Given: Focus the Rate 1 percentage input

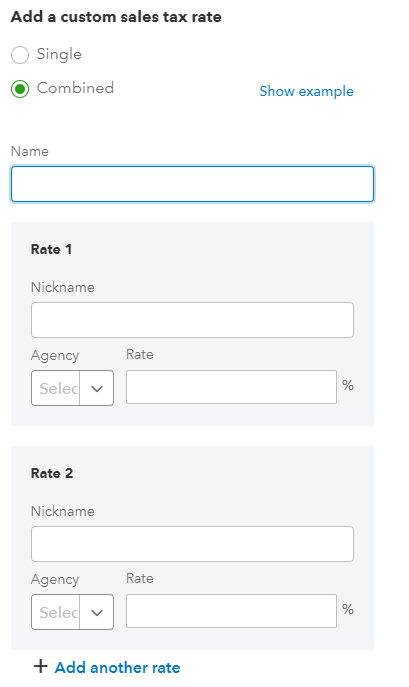Looking at the screenshot, I should pos(231,387).
